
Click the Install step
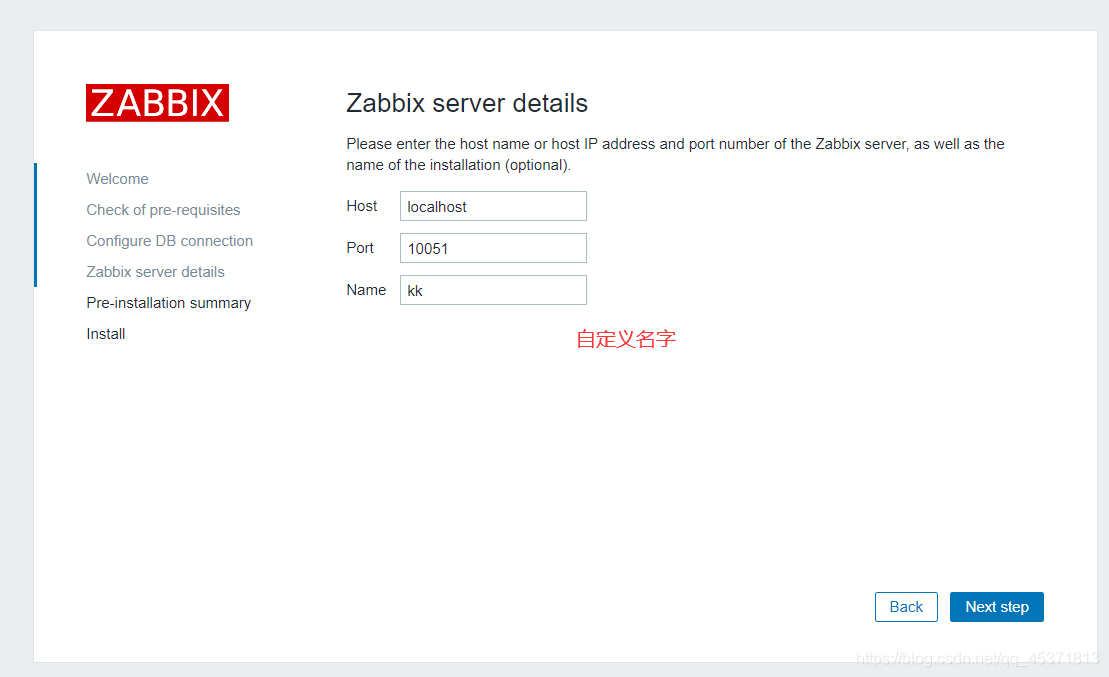(106, 334)
